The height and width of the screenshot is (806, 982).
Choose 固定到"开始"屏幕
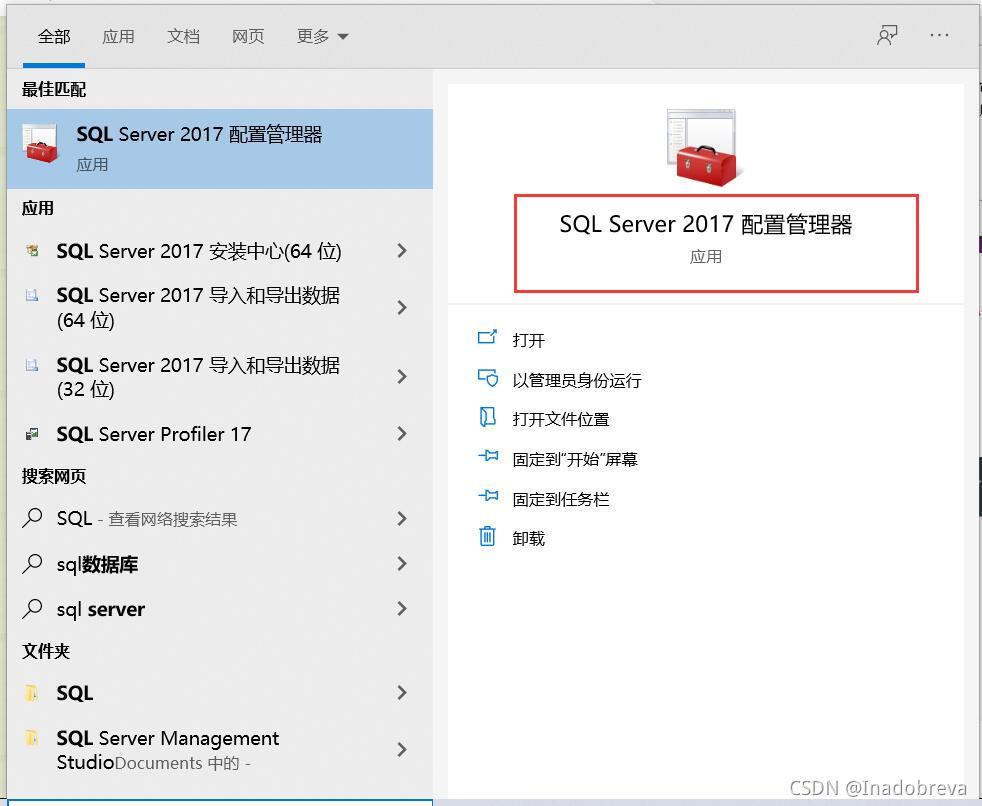tap(575, 460)
